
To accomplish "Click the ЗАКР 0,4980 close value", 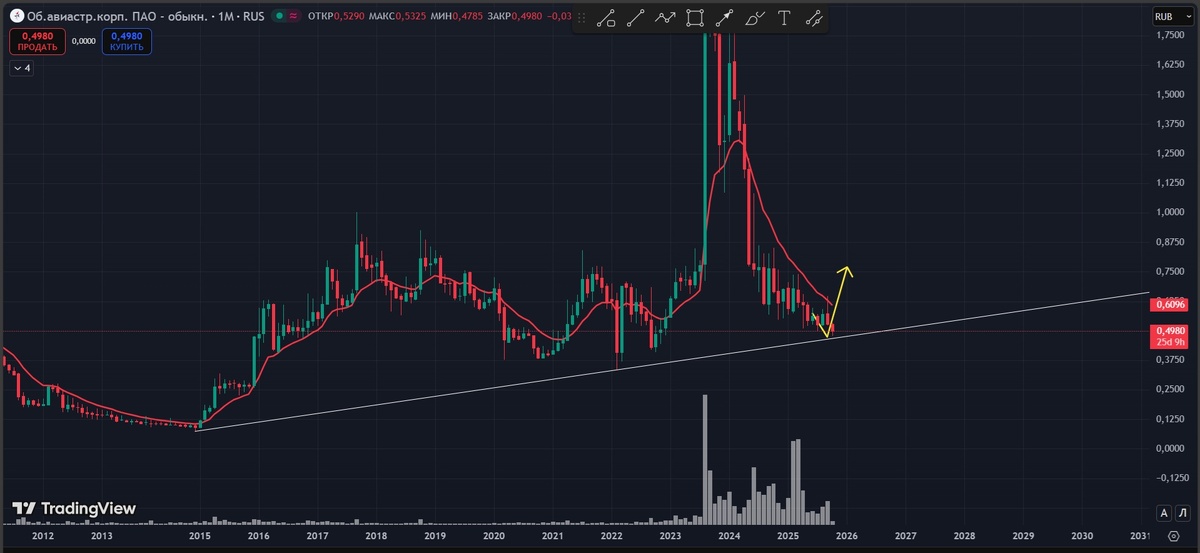I will (x=514, y=17).
